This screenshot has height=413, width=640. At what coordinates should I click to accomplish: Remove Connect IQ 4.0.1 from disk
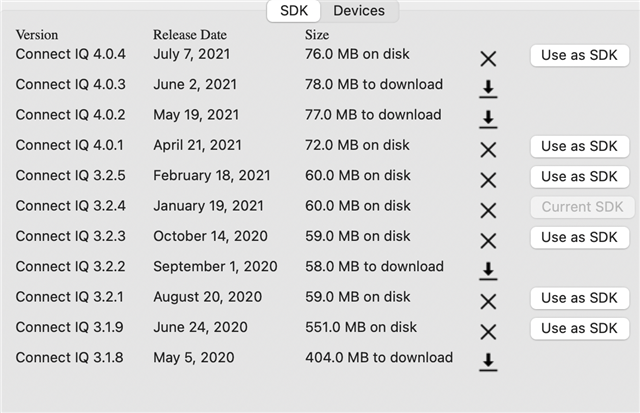(x=488, y=149)
